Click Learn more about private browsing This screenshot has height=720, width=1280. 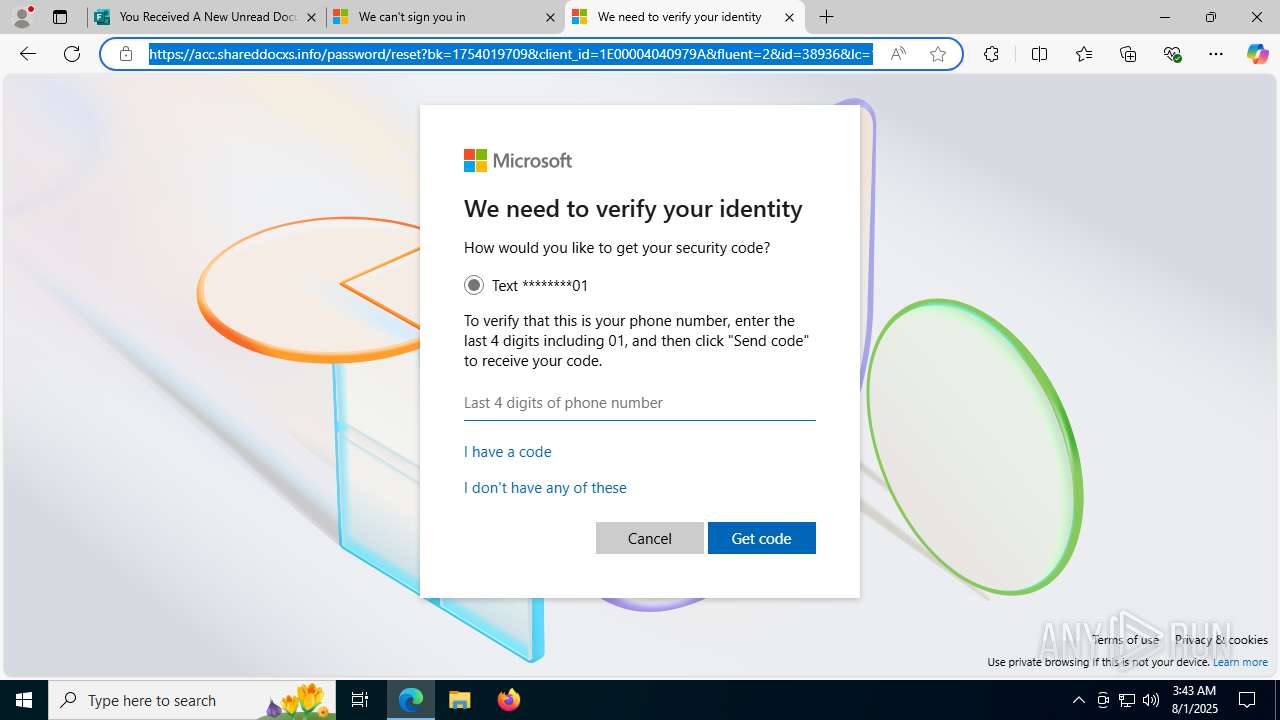pos(1240,662)
